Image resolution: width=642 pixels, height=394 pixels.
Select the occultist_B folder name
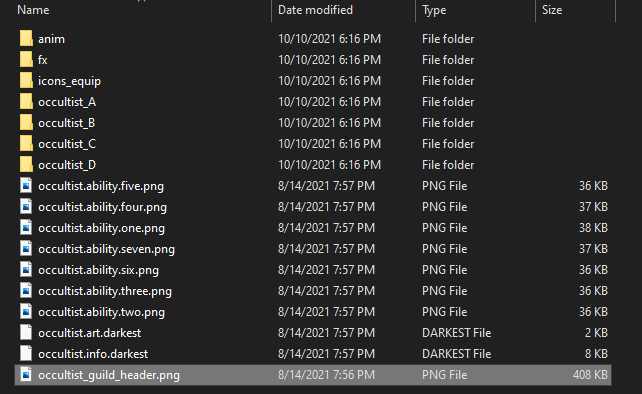coord(66,123)
